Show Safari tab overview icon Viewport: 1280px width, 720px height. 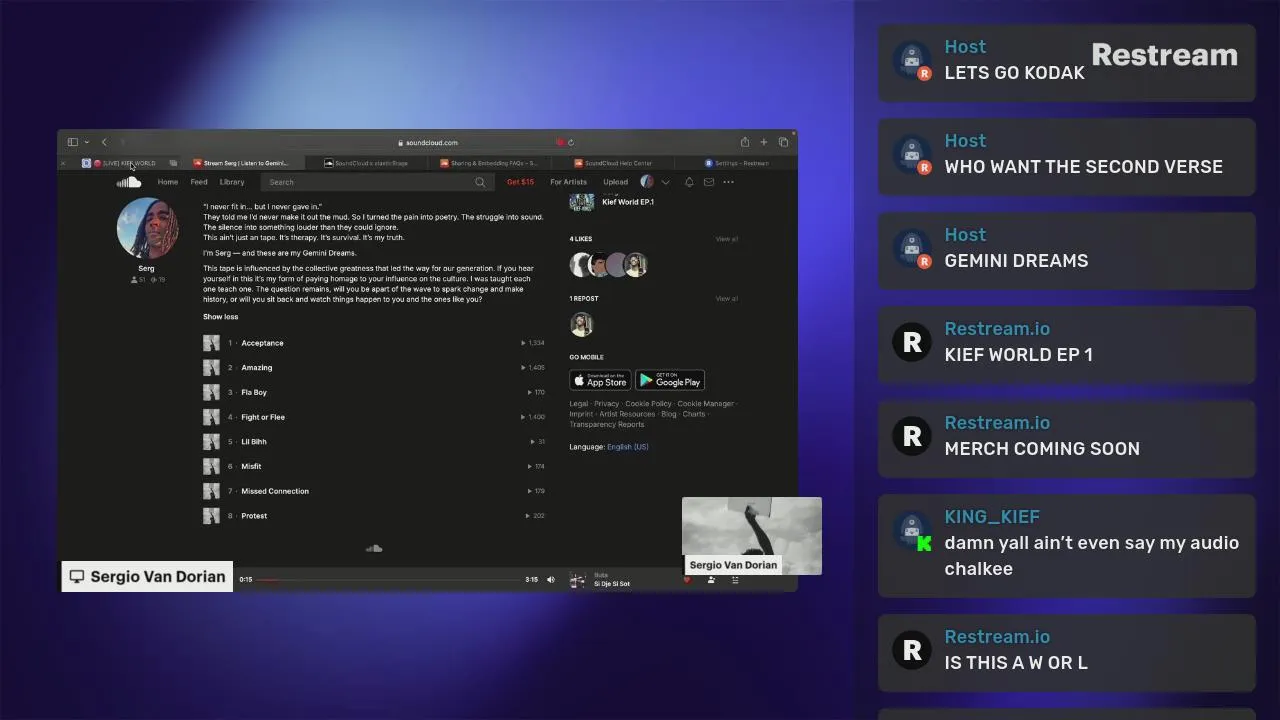pyautogui.click(x=783, y=142)
